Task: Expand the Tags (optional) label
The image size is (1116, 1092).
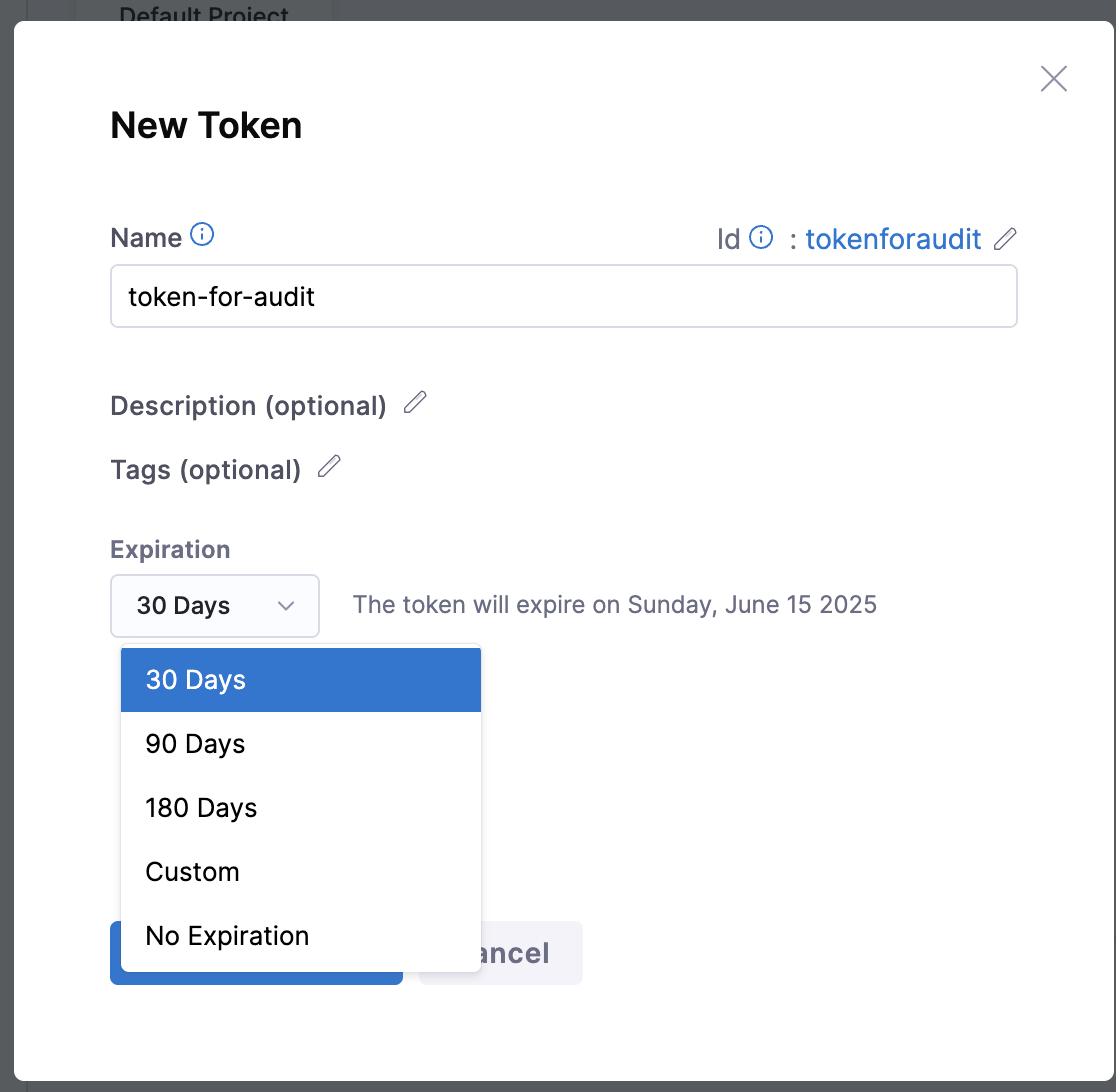Action: tap(205, 470)
